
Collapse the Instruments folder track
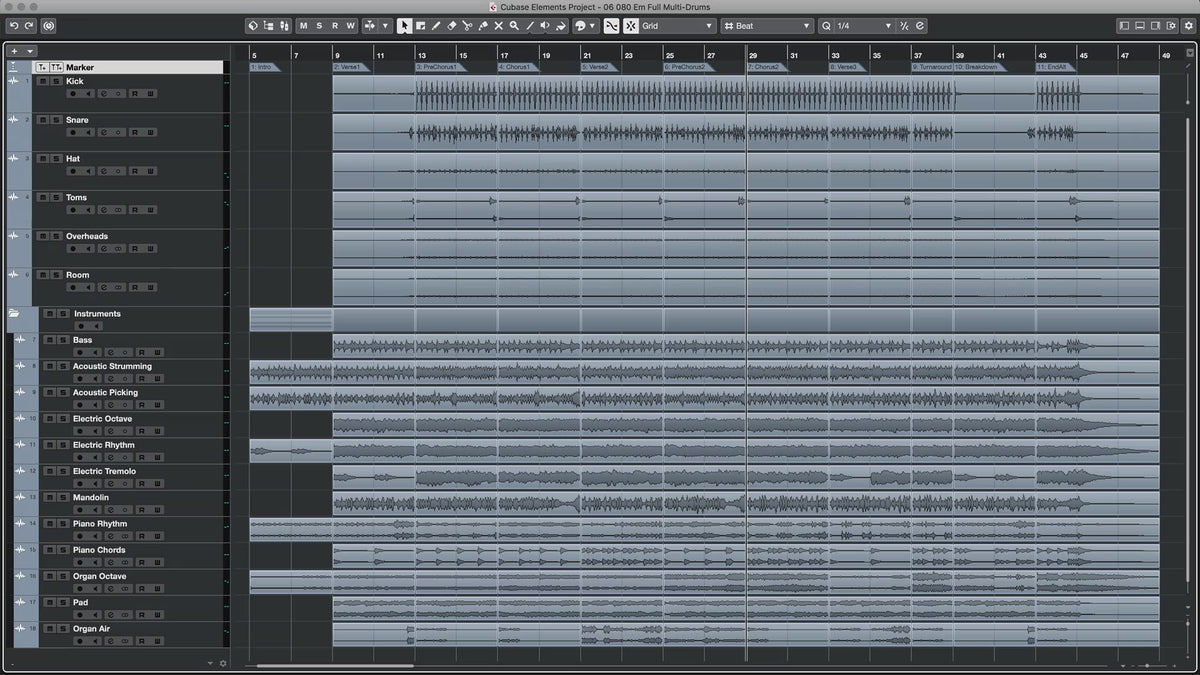click(x=14, y=314)
